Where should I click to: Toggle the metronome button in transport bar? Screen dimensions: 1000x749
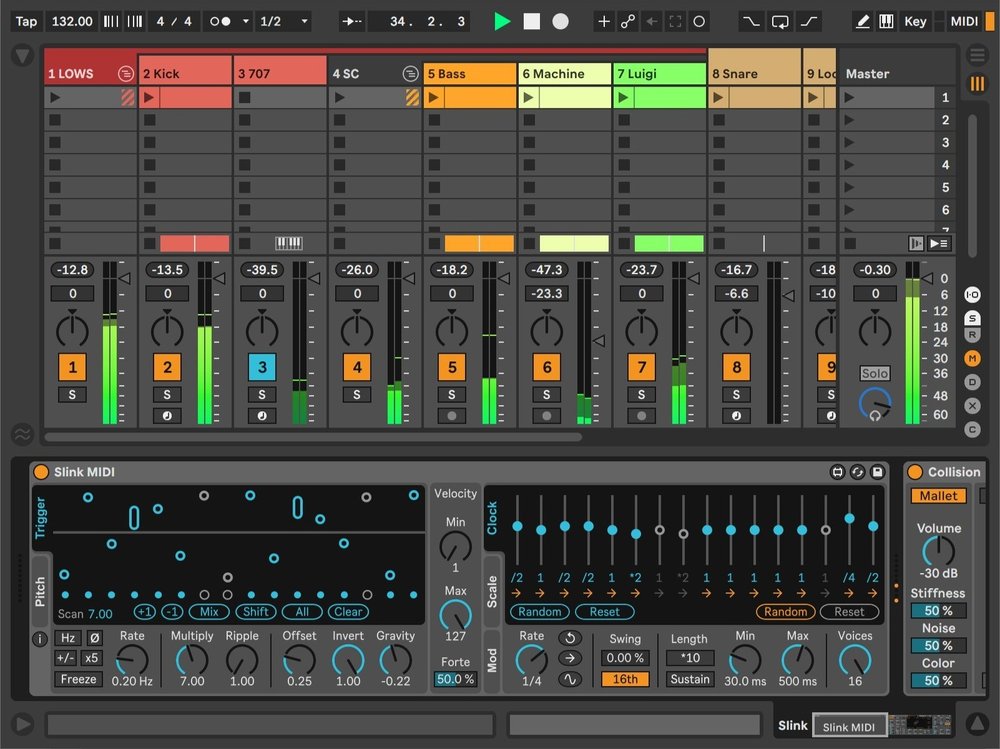click(220, 21)
